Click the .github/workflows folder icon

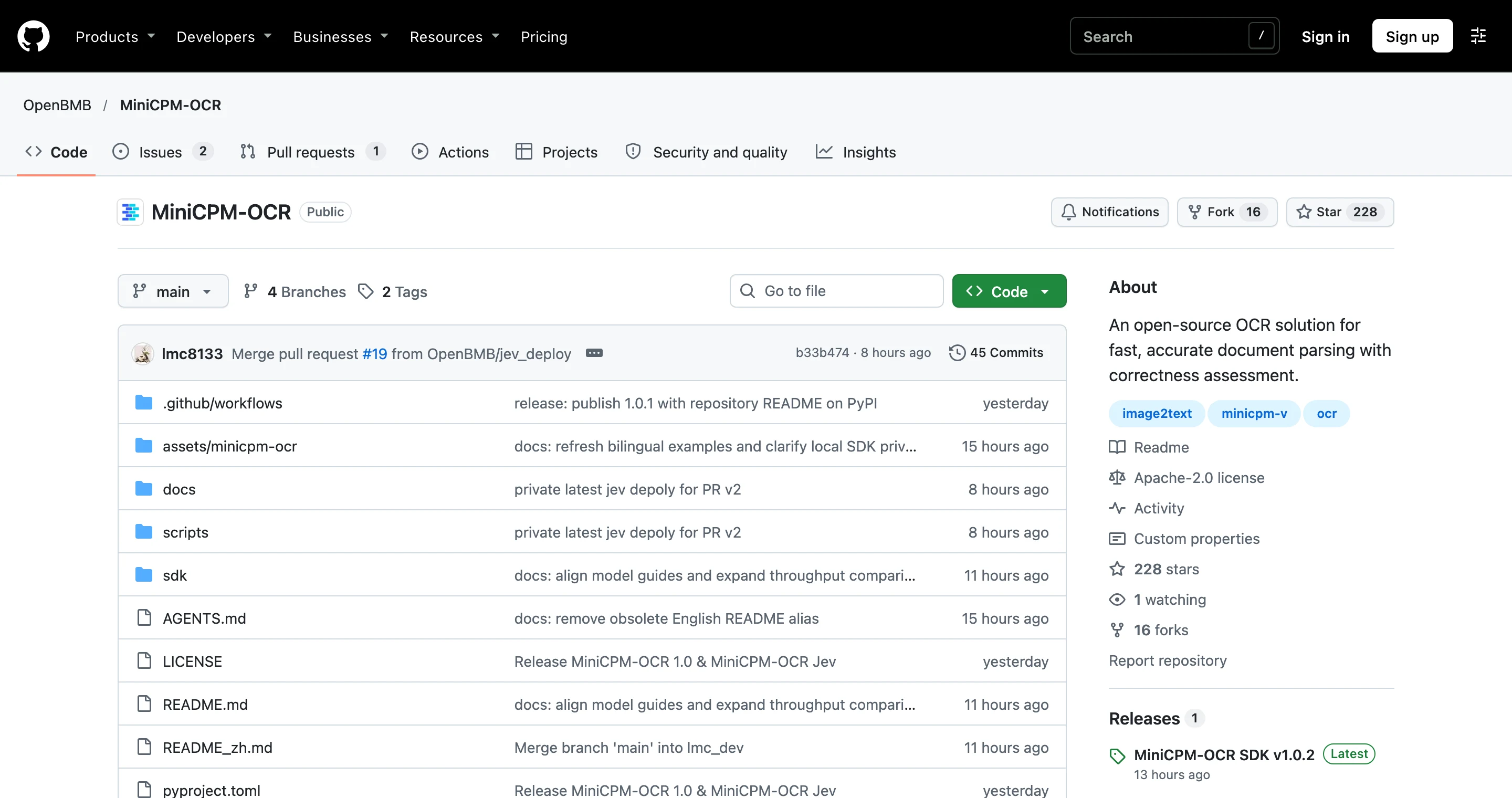(x=144, y=403)
